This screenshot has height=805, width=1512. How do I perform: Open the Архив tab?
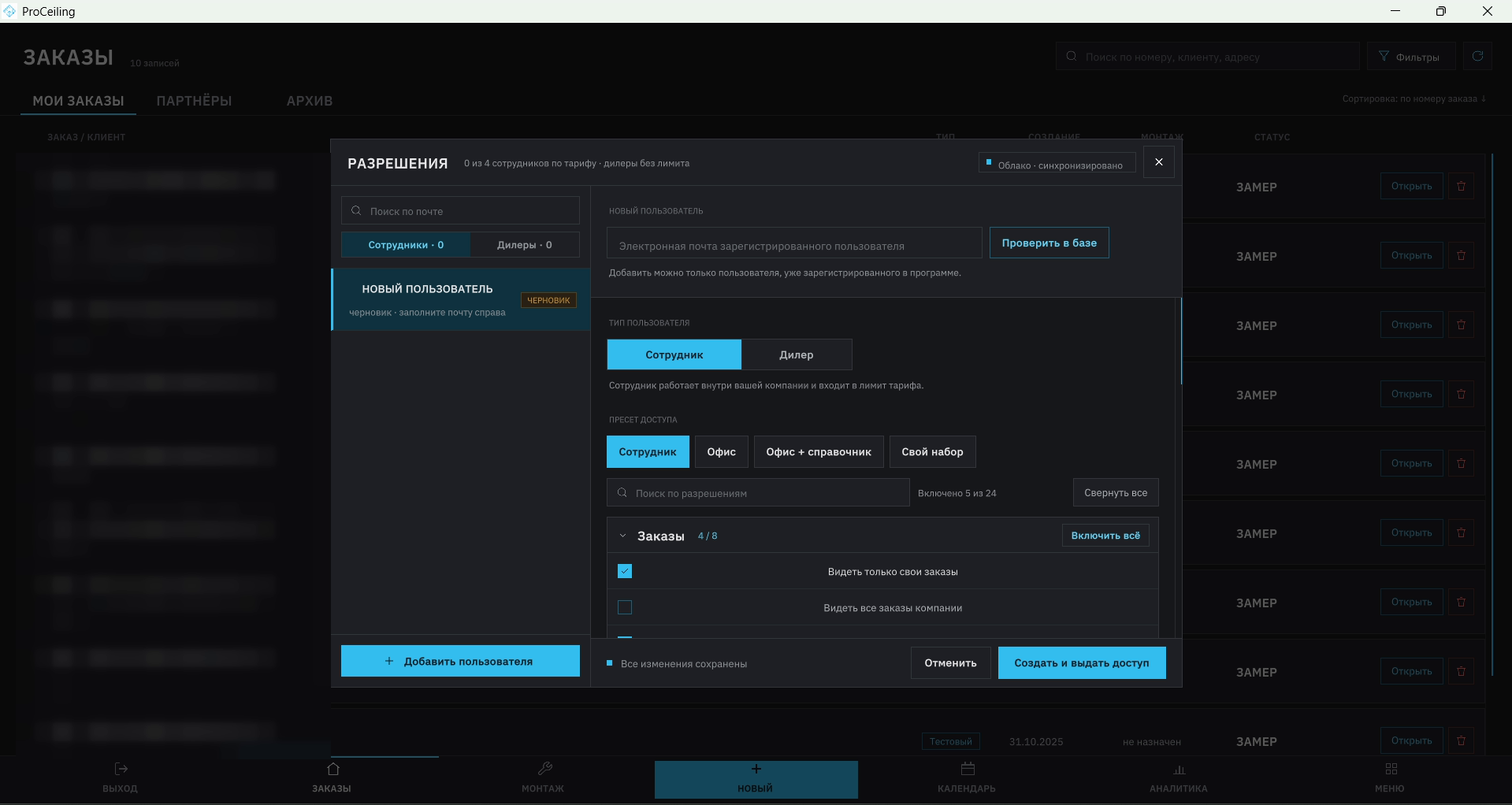coord(310,101)
